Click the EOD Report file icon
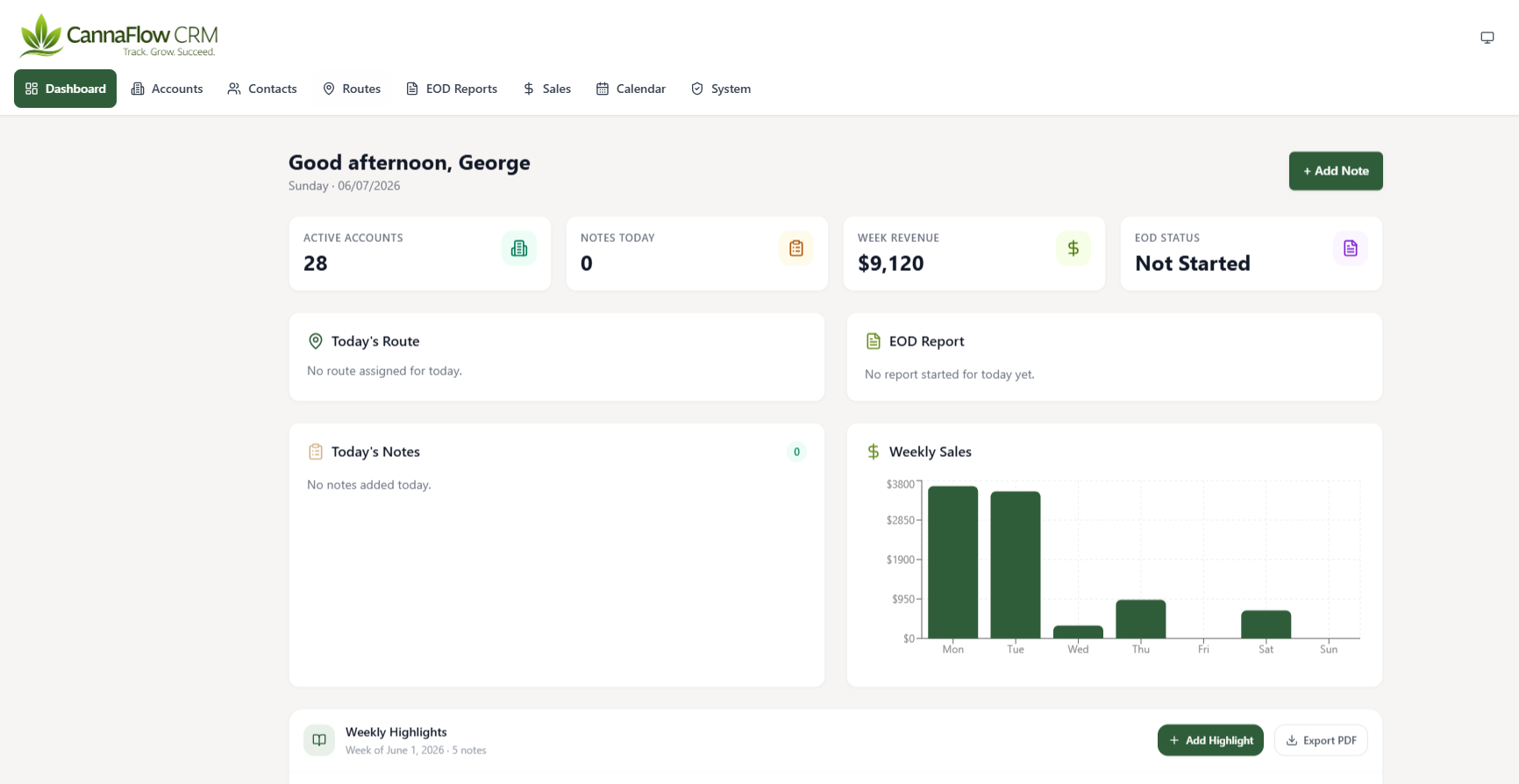The image size is (1519, 784). tap(874, 341)
